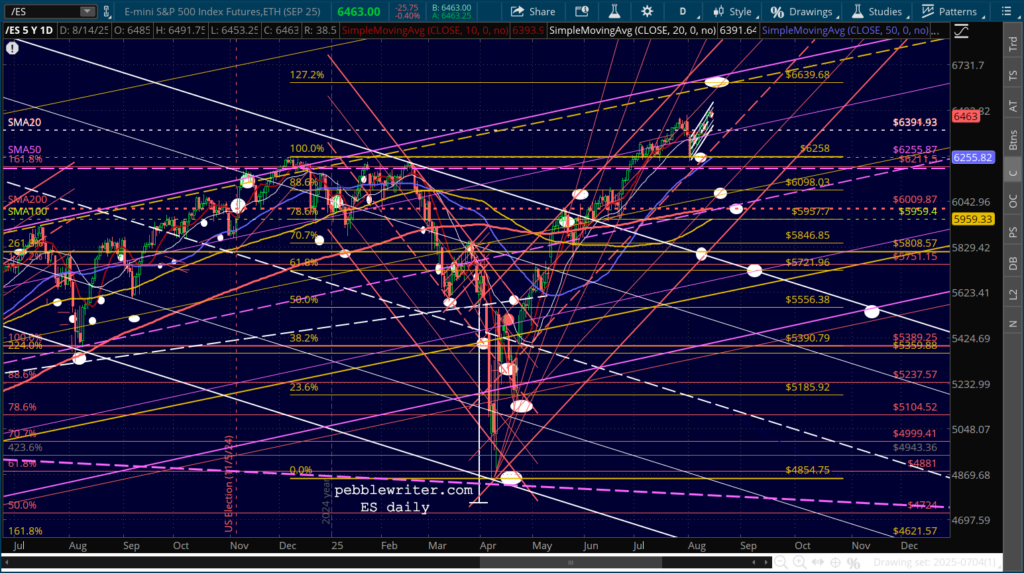Screen dimensions: 1024x573
Task: Open the list menu icon at top right
Action: [x=1005, y=12]
